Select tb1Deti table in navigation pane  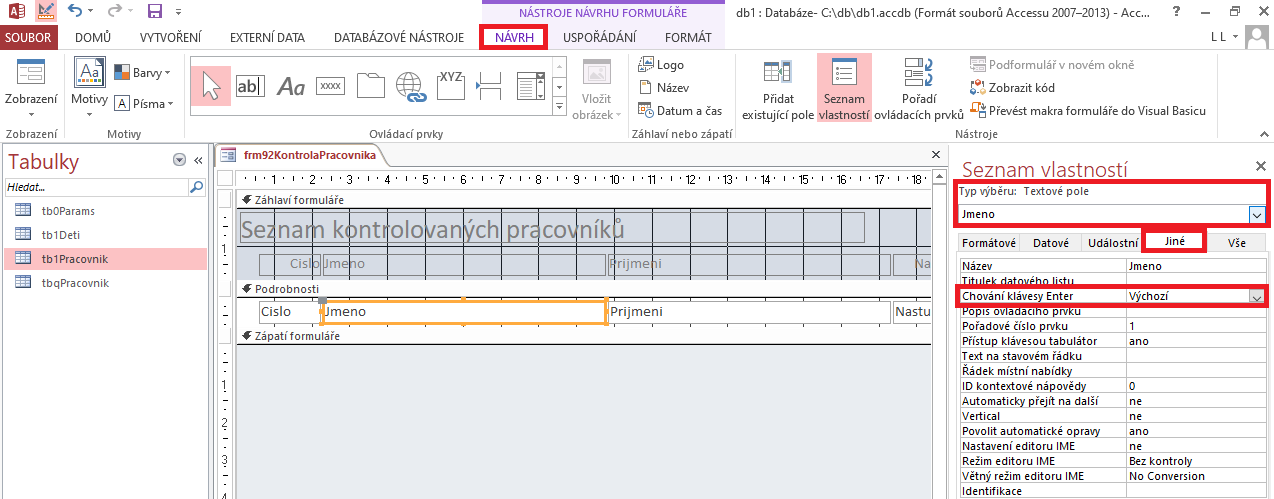coord(63,234)
